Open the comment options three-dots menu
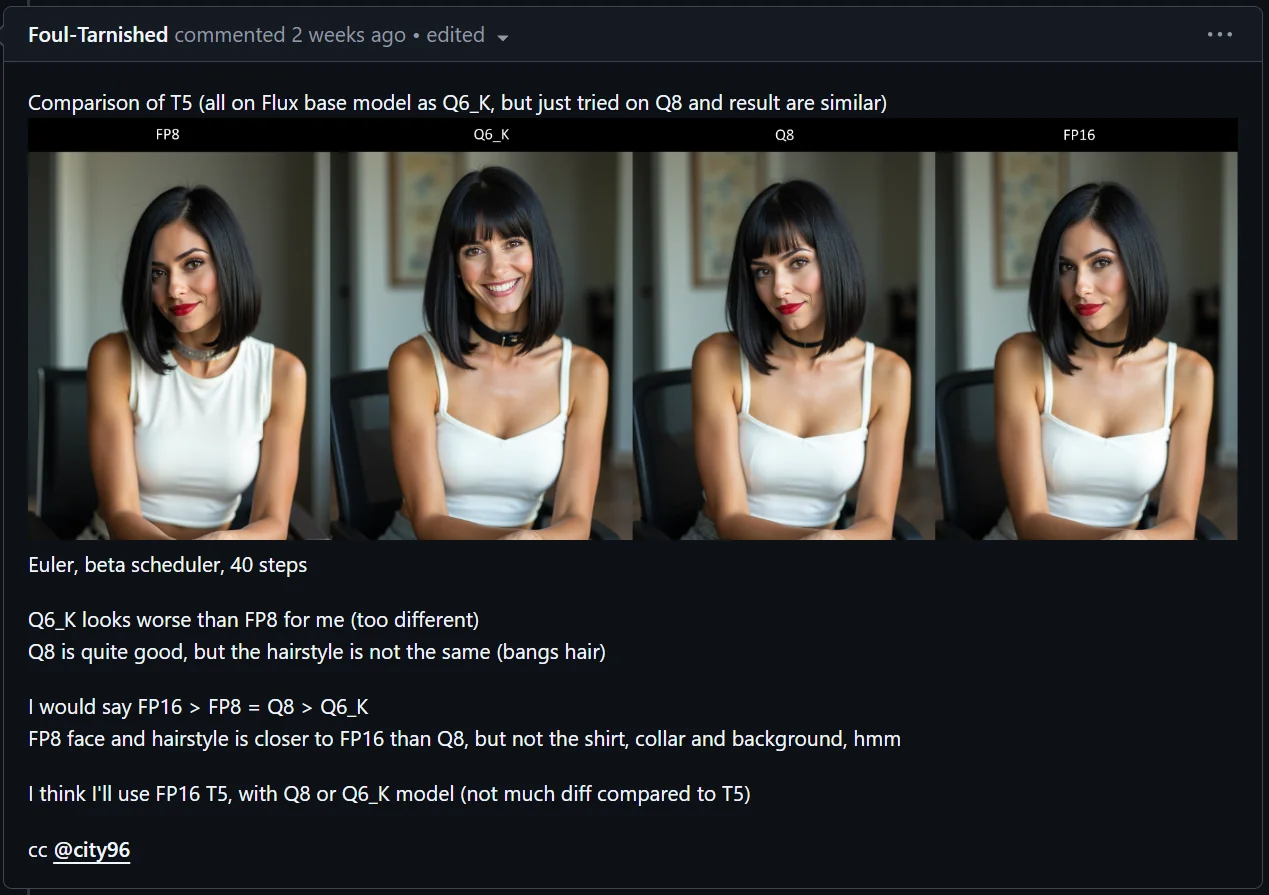The width and height of the screenshot is (1269, 895). [1219, 35]
